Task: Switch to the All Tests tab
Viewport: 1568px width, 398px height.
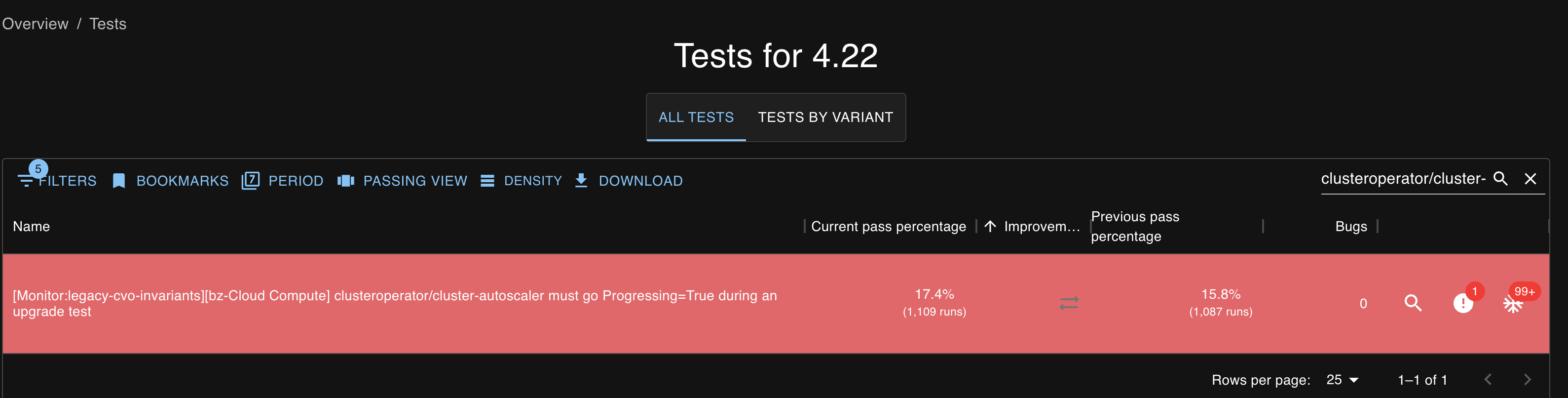Action: pos(696,117)
